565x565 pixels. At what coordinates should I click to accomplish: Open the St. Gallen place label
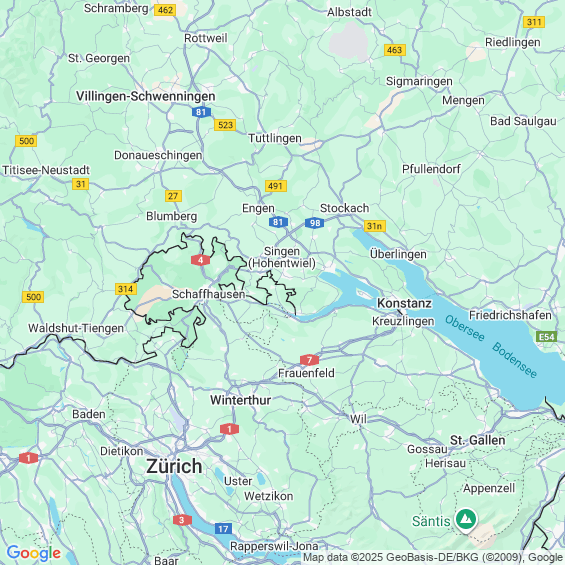[478, 440]
